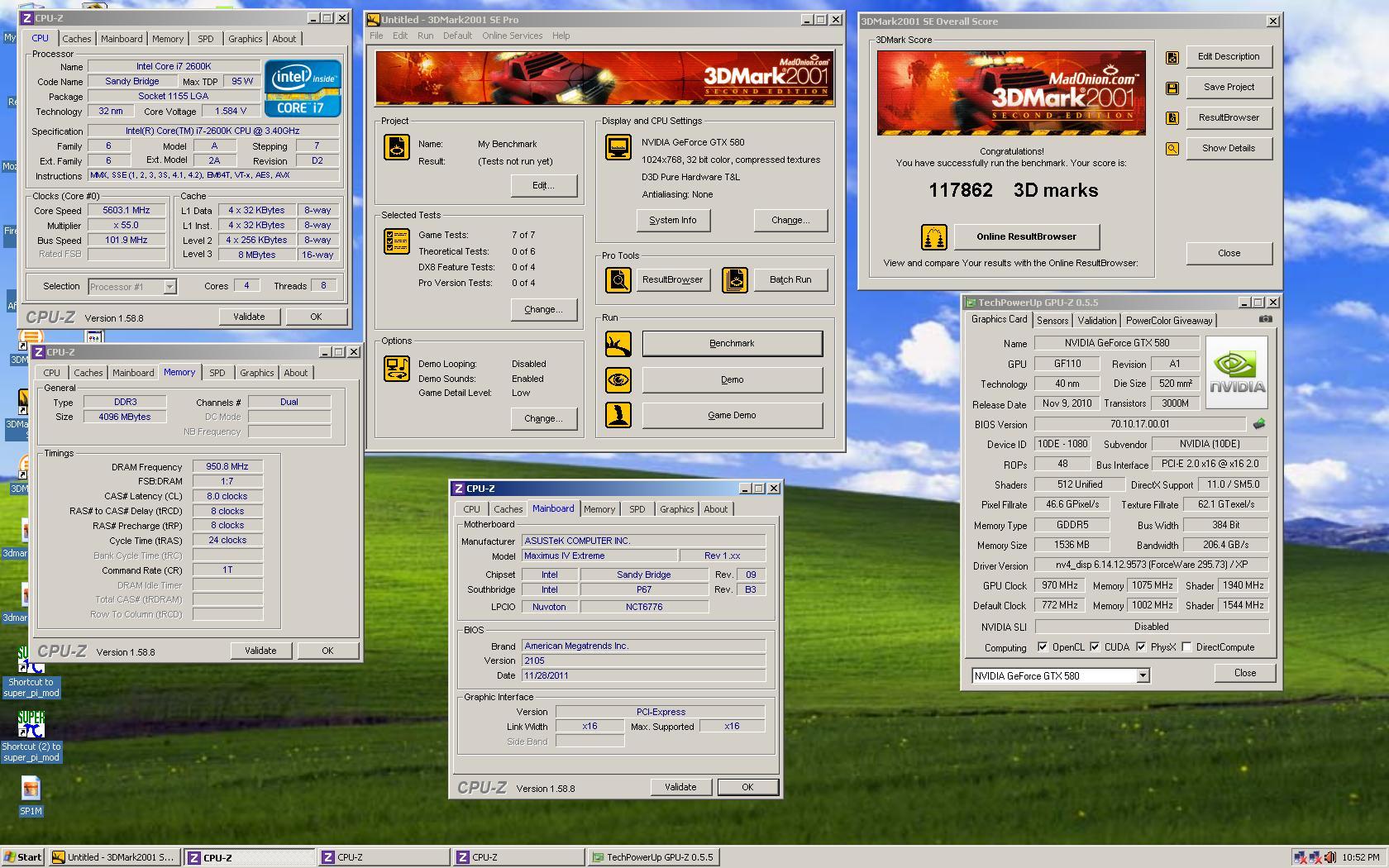Click Show Details button
Viewport: 1389px width, 868px height.
1229,149
